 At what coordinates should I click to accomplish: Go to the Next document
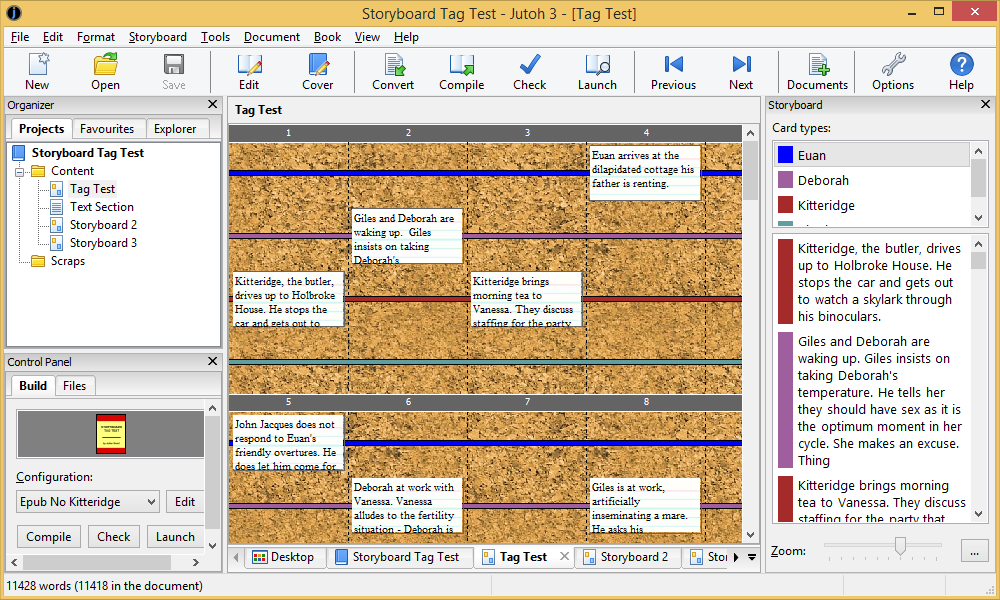click(740, 70)
